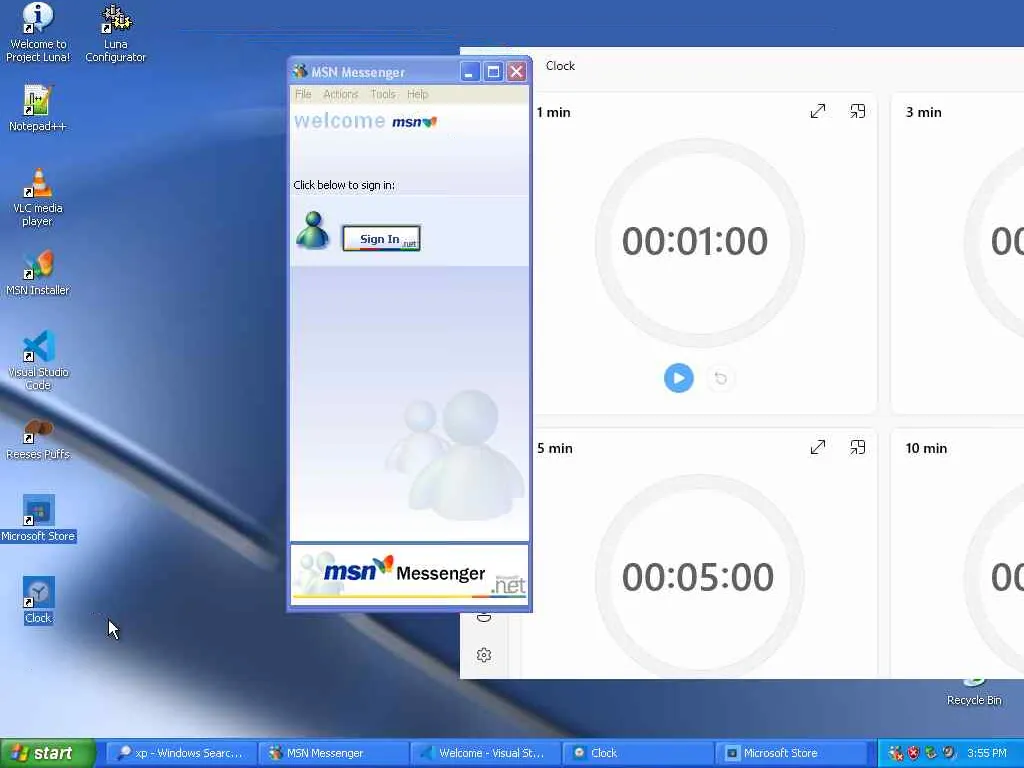
Task: Click the Sign In .net button
Action: pyautogui.click(x=381, y=238)
